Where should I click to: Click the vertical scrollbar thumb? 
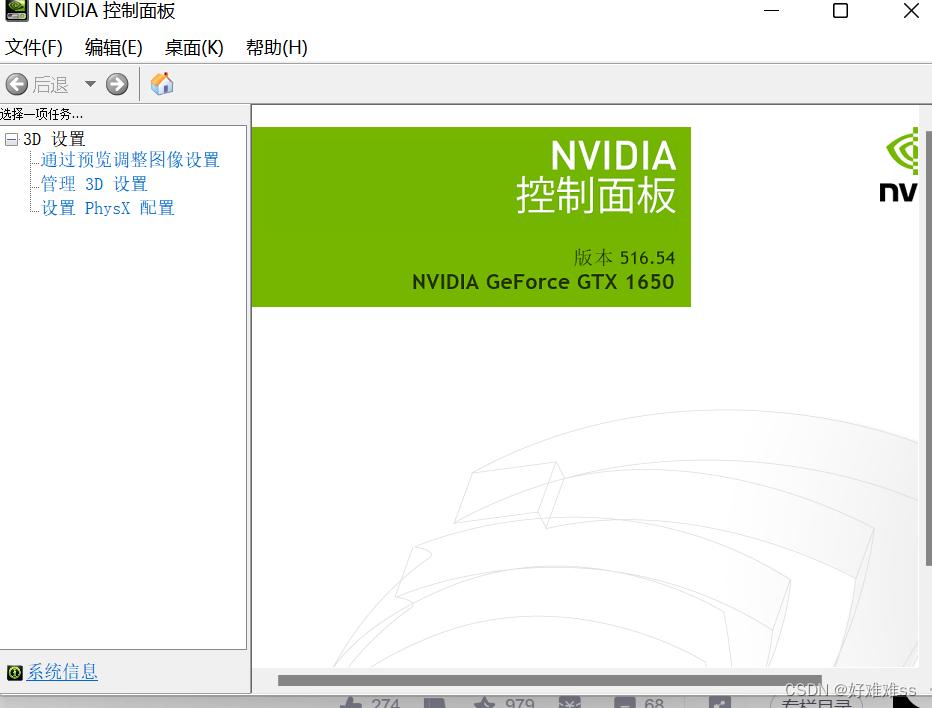coord(928,348)
